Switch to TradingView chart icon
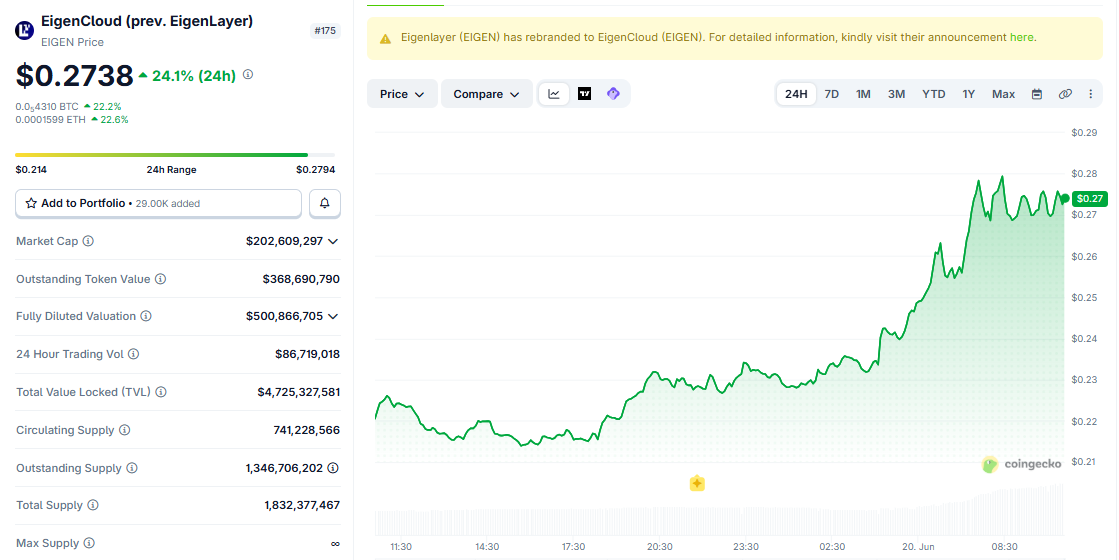 (x=584, y=93)
